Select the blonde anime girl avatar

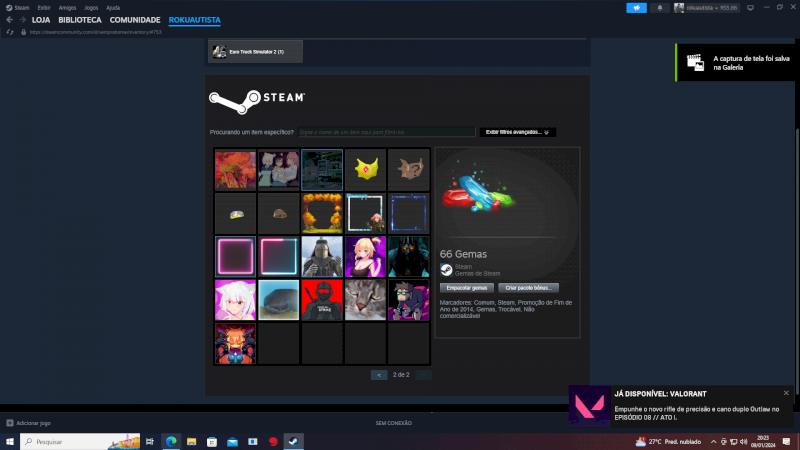(365, 257)
